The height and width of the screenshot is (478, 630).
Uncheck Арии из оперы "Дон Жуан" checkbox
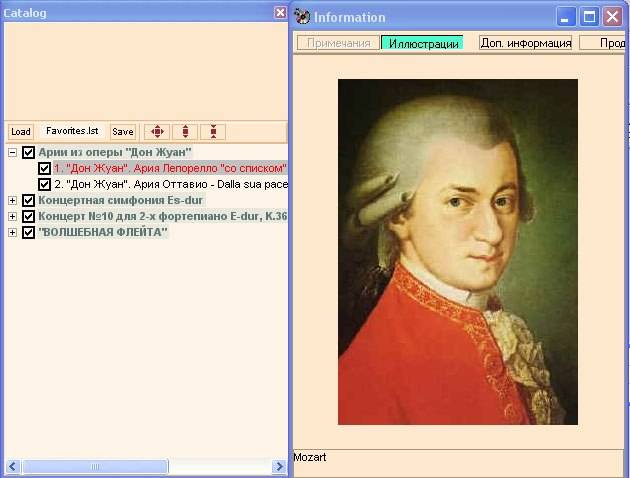click(x=28, y=152)
